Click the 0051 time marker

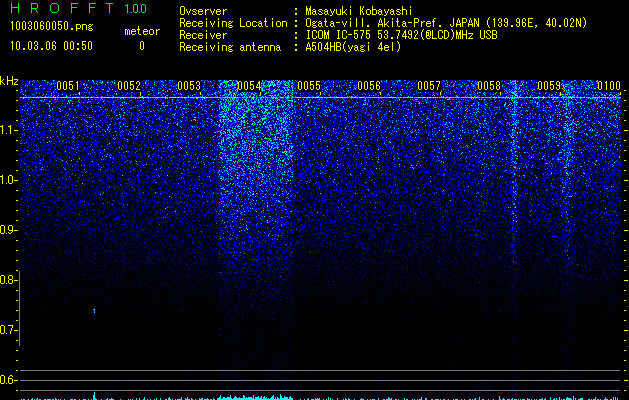(x=68, y=86)
